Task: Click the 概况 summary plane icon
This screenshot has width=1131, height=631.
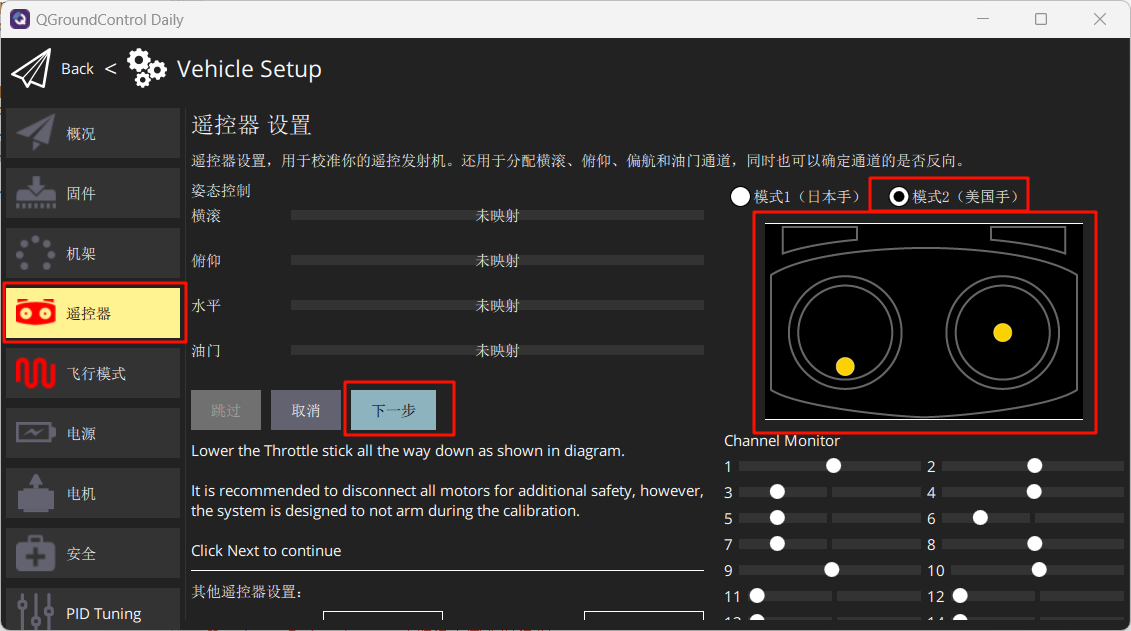Action: click(36, 133)
